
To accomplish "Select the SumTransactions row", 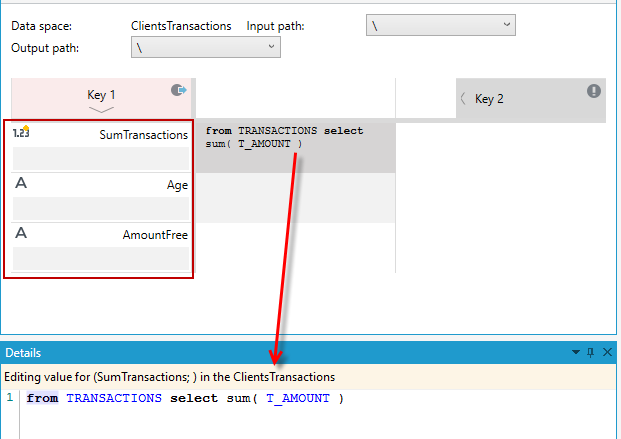I will coord(101,147).
